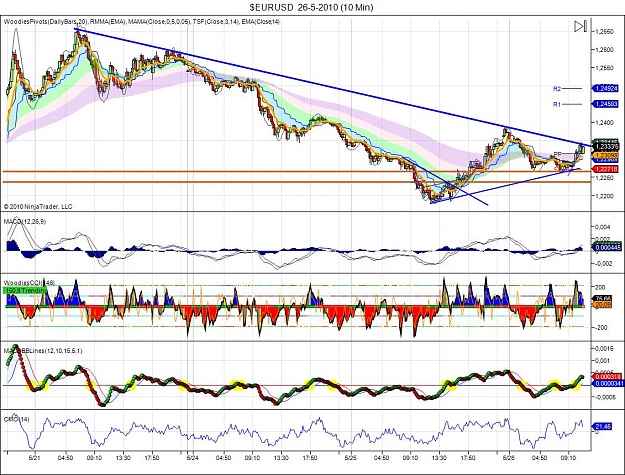Click the 200 level on CCI axis
Screen dimensions: 625x475
(x=600, y=287)
